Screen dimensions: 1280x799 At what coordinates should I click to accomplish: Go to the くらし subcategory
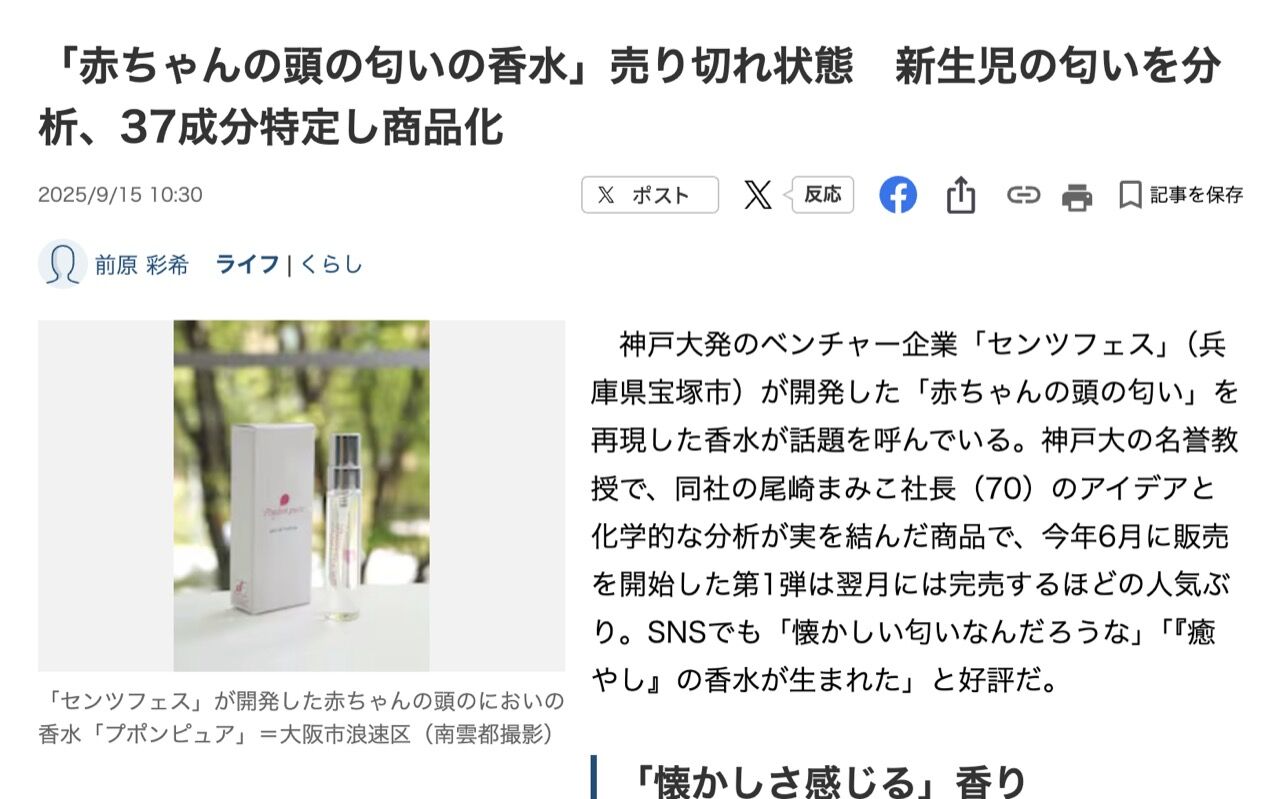pos(331,265)
